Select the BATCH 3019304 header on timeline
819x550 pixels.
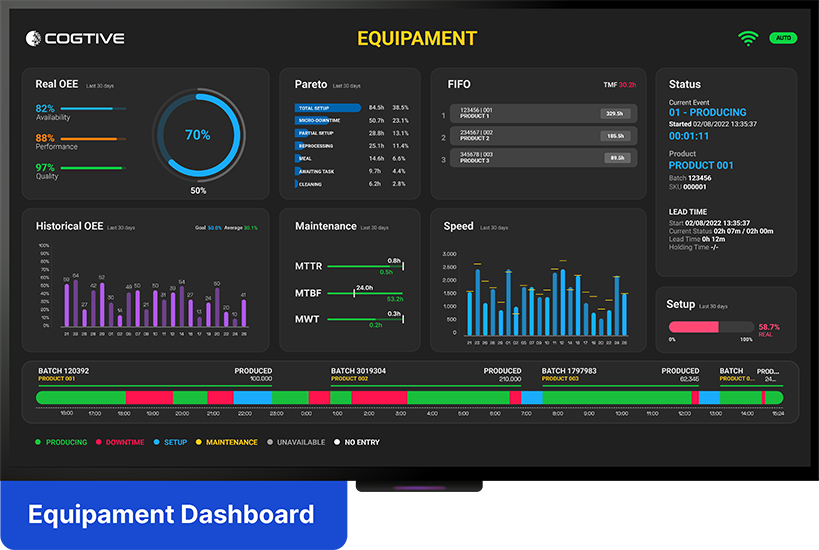coord(358,370)
